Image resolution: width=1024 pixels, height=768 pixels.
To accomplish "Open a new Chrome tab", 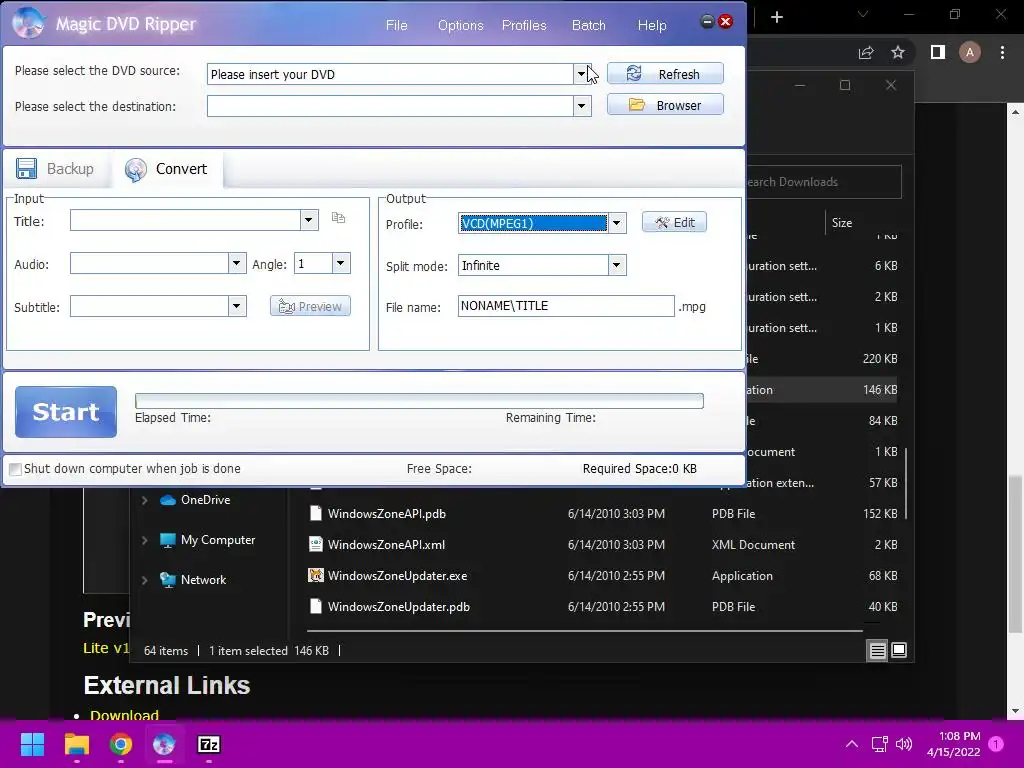I will [776, 17].
